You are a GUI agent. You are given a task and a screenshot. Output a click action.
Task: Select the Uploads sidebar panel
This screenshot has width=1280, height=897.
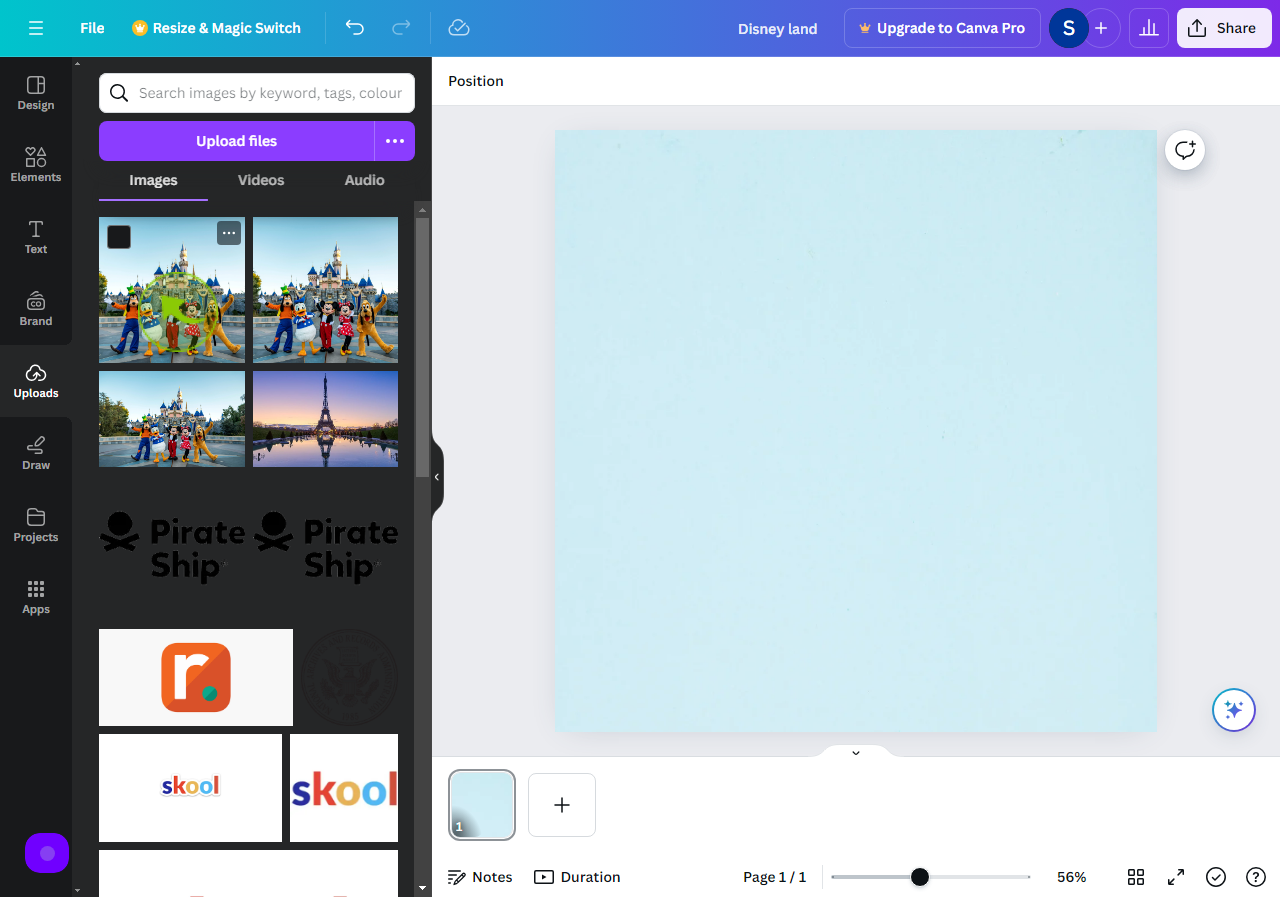click(x=36, y=381)
